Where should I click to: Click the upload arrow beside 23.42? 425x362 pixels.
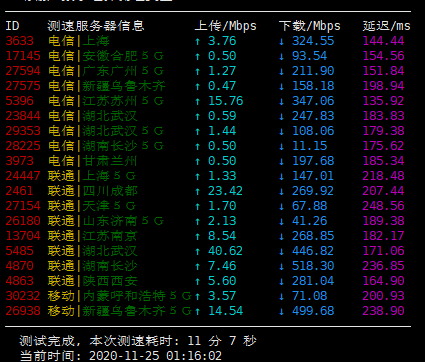[198, 191]
